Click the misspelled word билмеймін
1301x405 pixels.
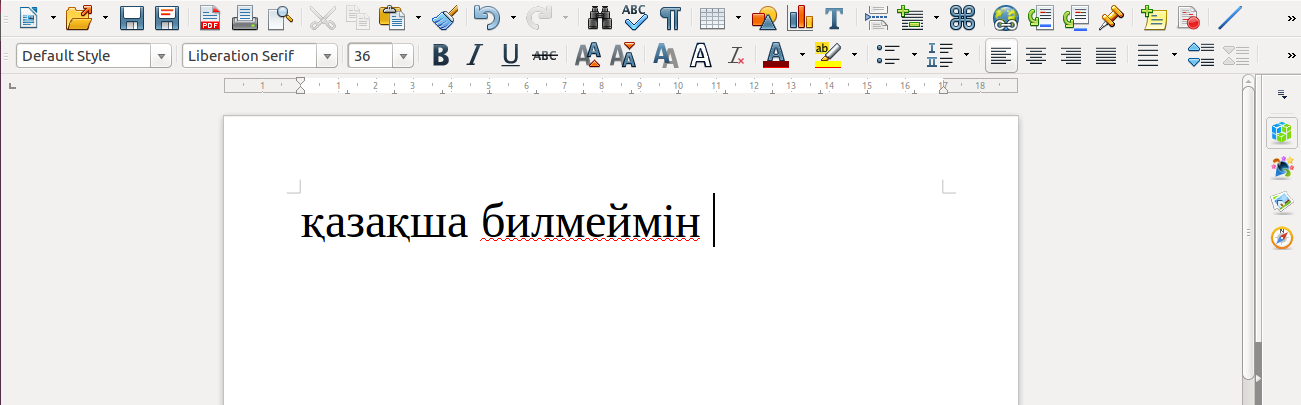(x=590, y=224)
